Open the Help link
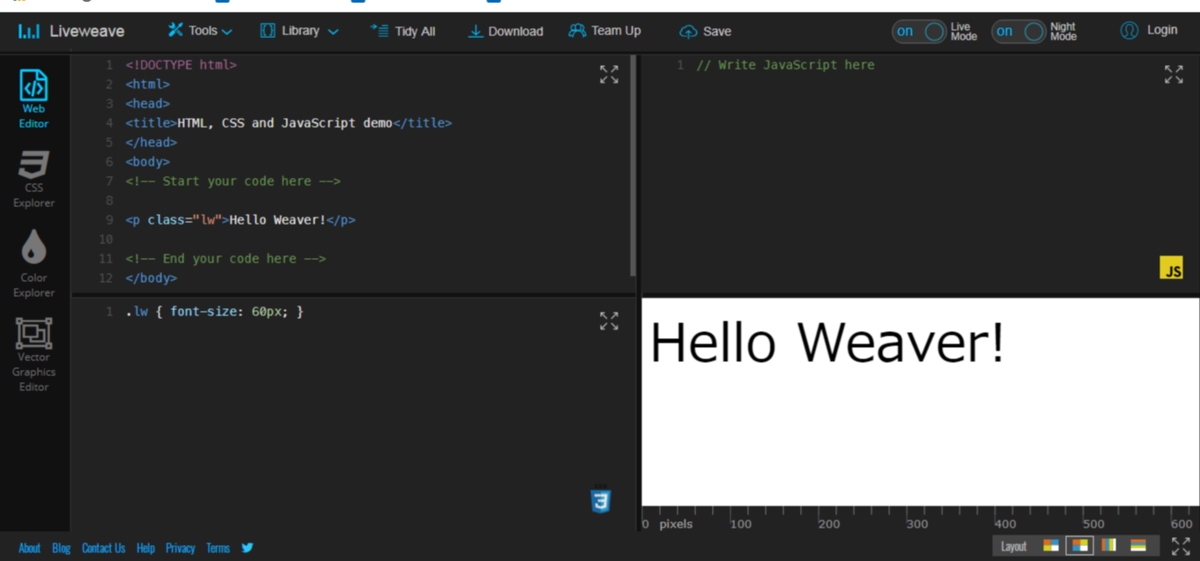The image size is (1200, 561). (x=146, y=548)
